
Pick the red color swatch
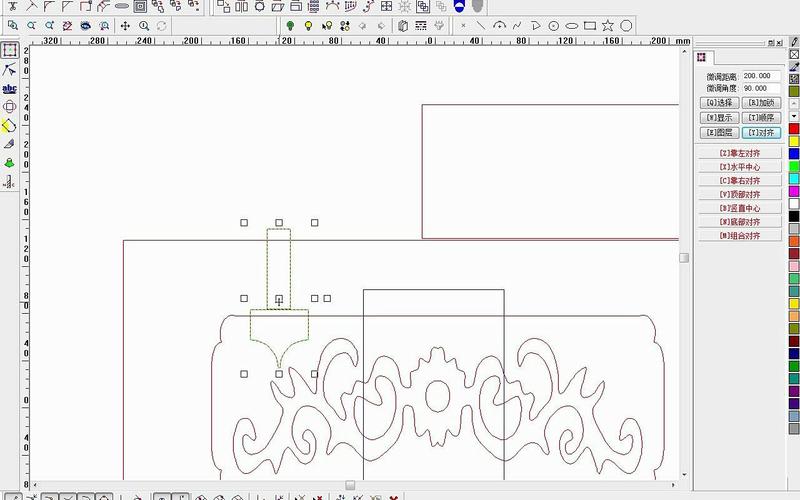pos(794,128)
